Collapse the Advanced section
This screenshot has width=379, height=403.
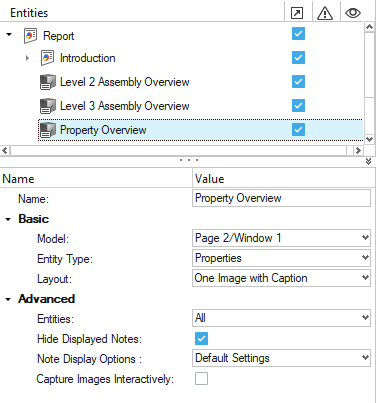(8, 299)
